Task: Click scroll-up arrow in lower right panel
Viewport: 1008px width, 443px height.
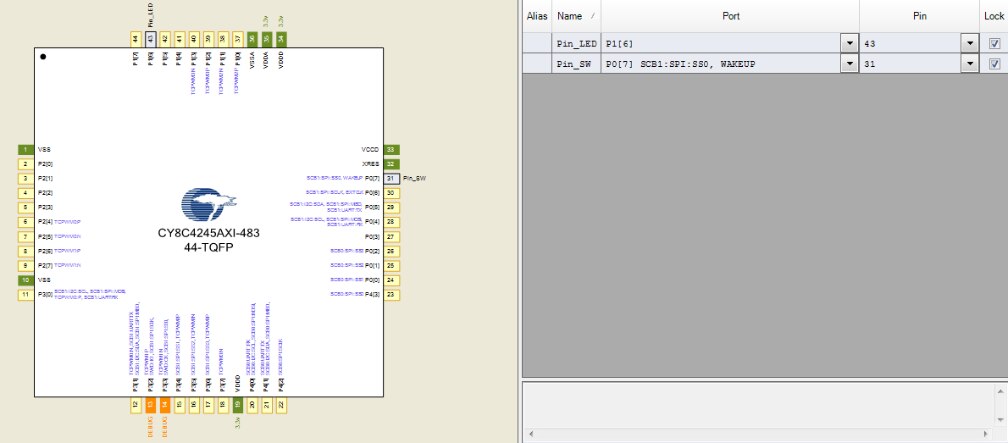Action: click(1002, 391)
